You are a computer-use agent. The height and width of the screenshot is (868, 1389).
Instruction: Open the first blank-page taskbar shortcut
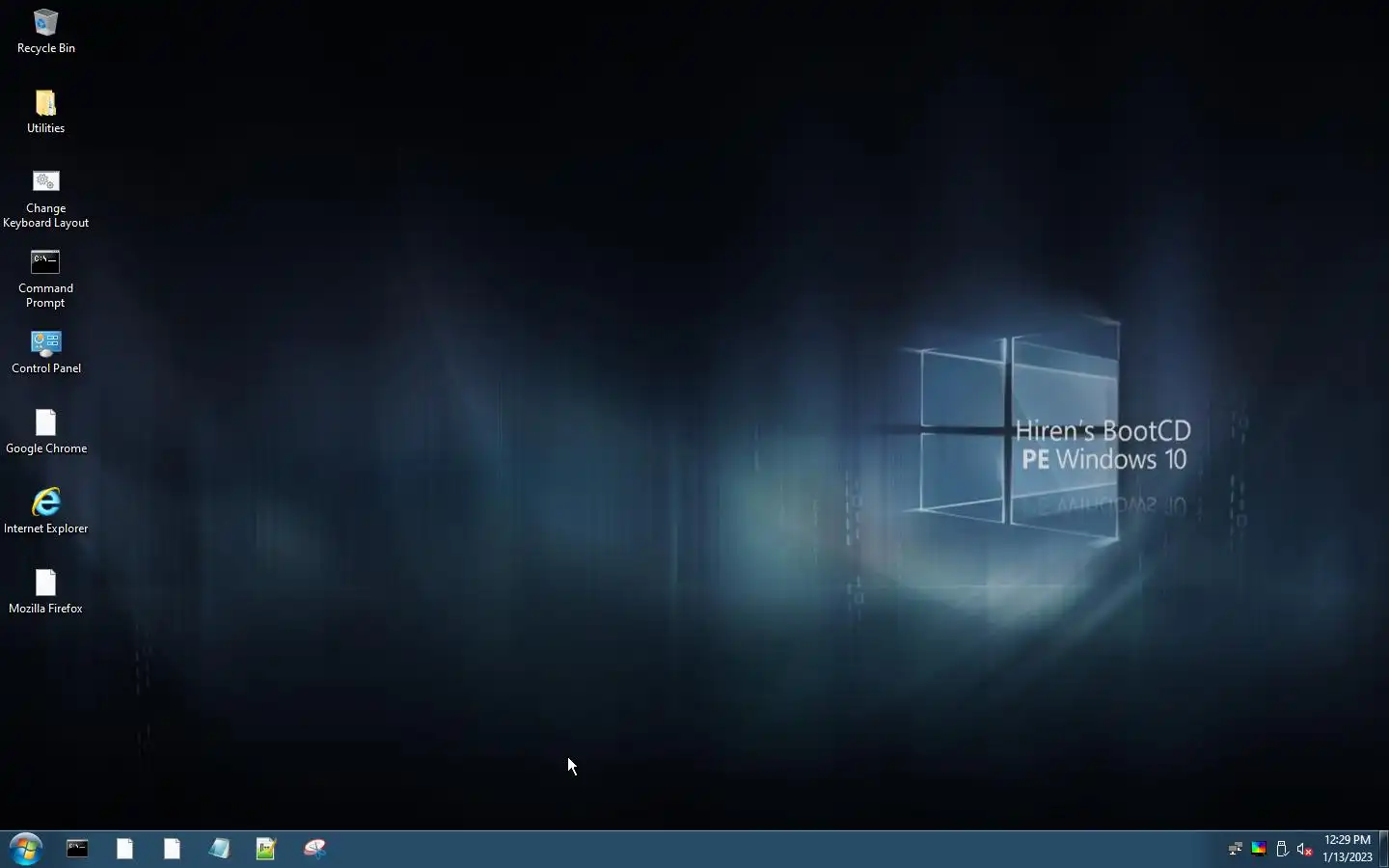pos(124,849)
